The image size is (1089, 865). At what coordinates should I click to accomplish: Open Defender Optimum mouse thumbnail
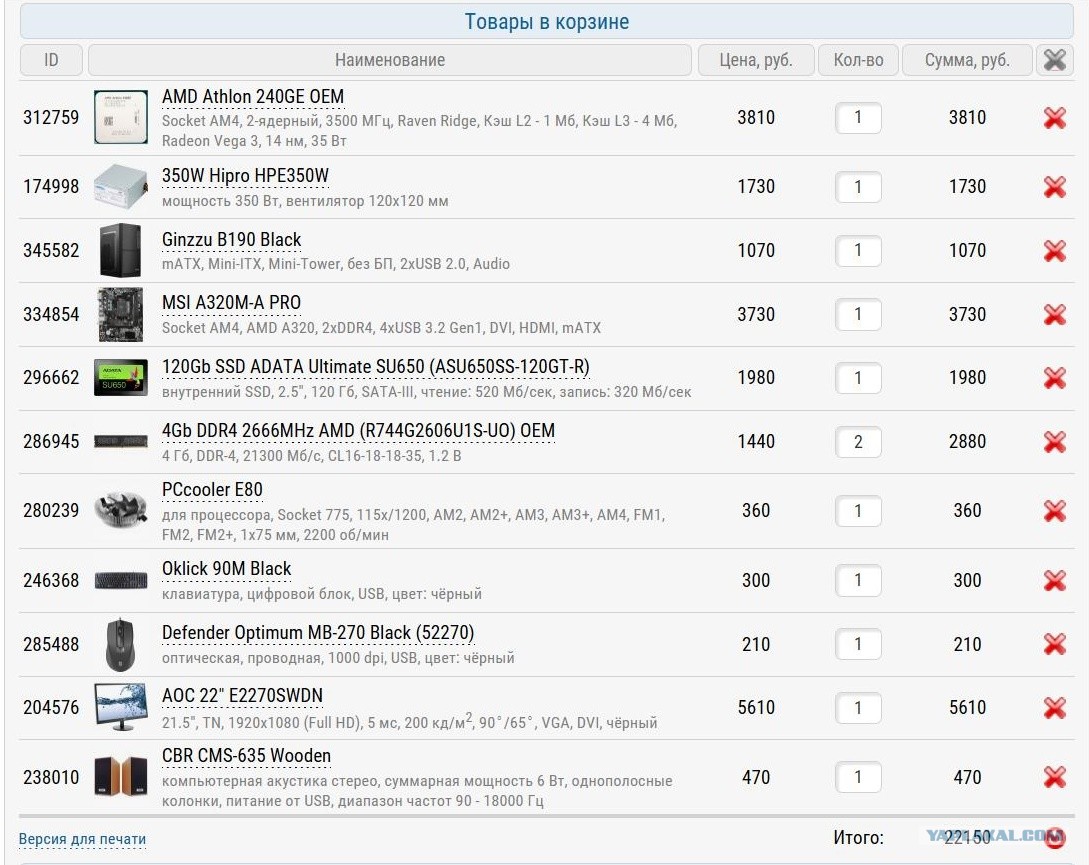[x=120, y=644]
